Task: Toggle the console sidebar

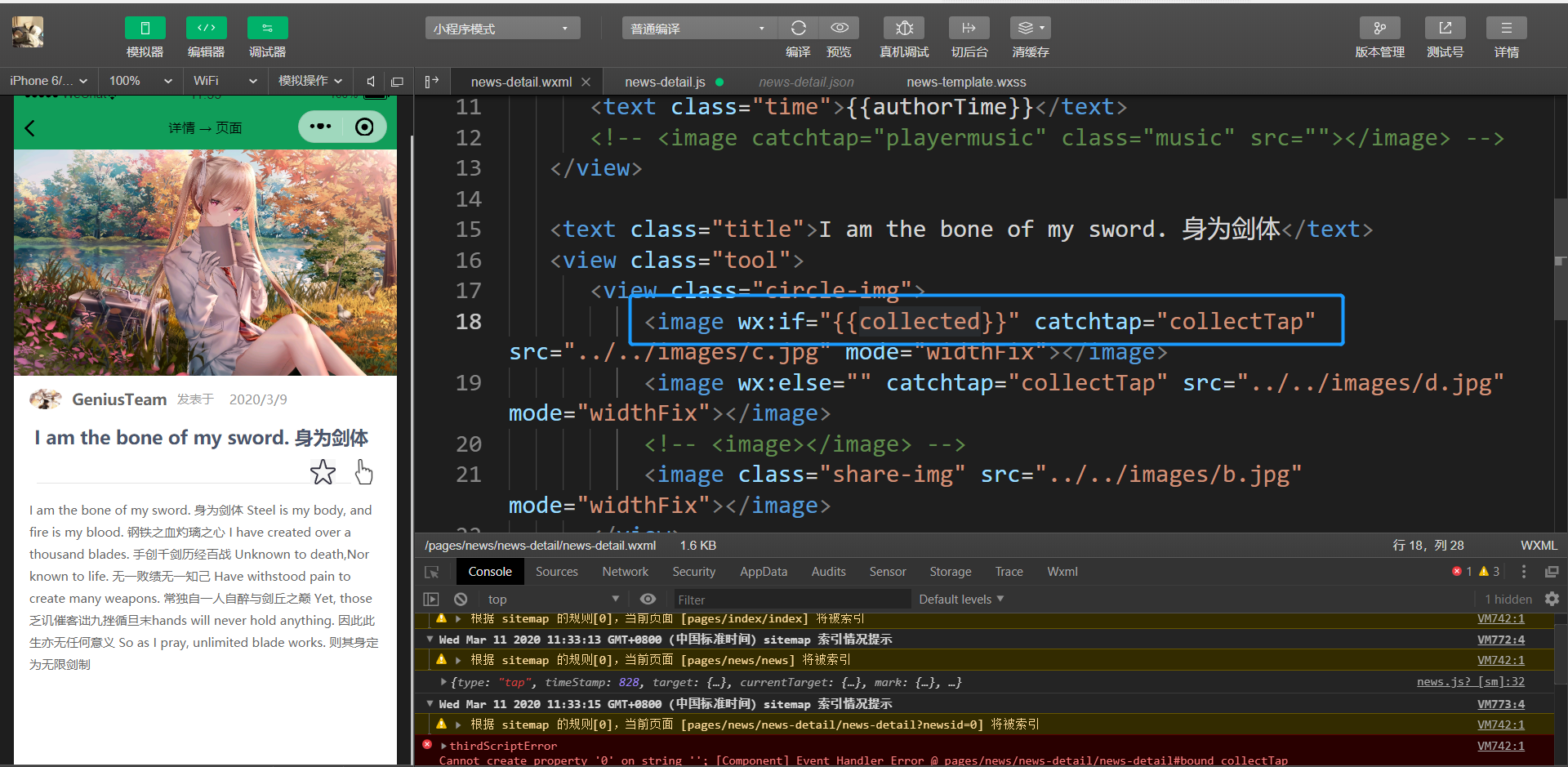Action: point(431,600)
